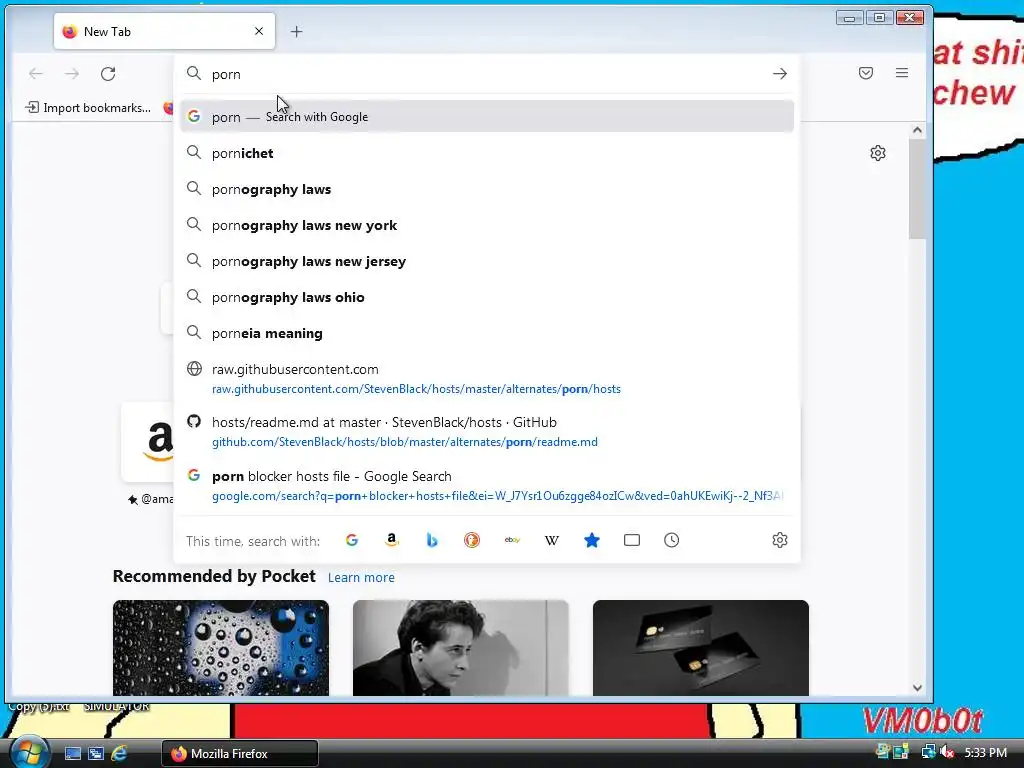1024x768 pixels.
Task: Click the address bar text field
Action: [x=487, y=74]
